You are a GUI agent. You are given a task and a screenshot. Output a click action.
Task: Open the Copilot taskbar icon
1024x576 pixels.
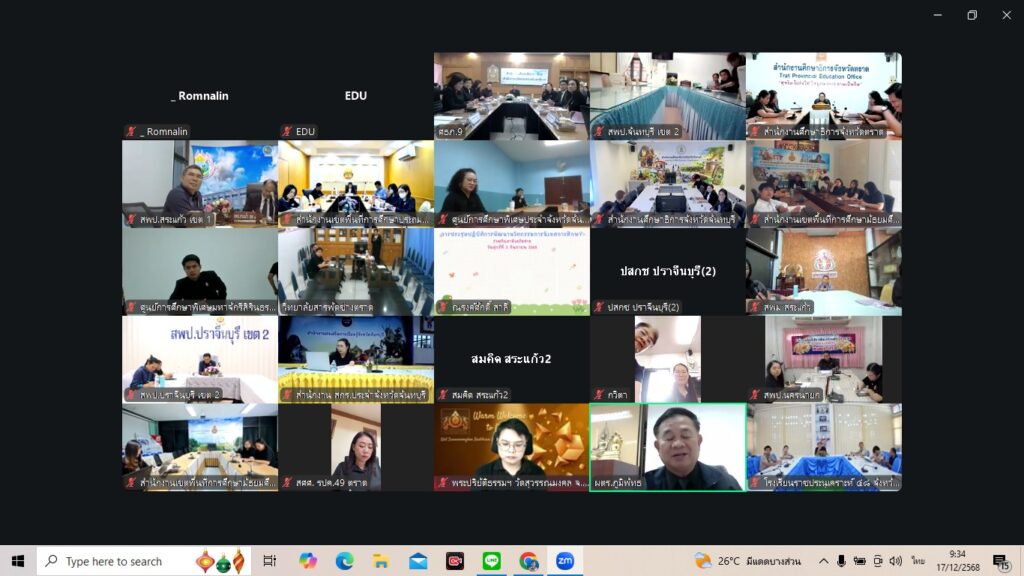(x=308, y=561)
